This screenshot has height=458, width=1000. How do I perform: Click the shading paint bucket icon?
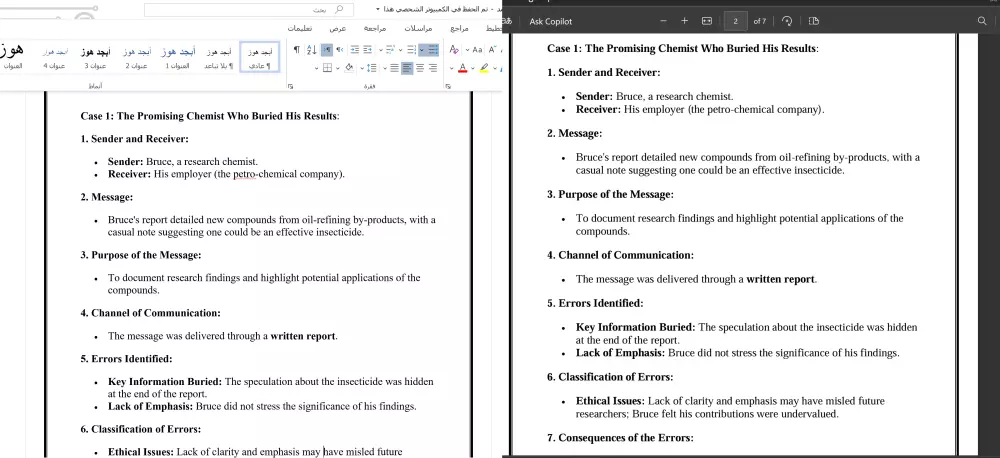point(349,68)
